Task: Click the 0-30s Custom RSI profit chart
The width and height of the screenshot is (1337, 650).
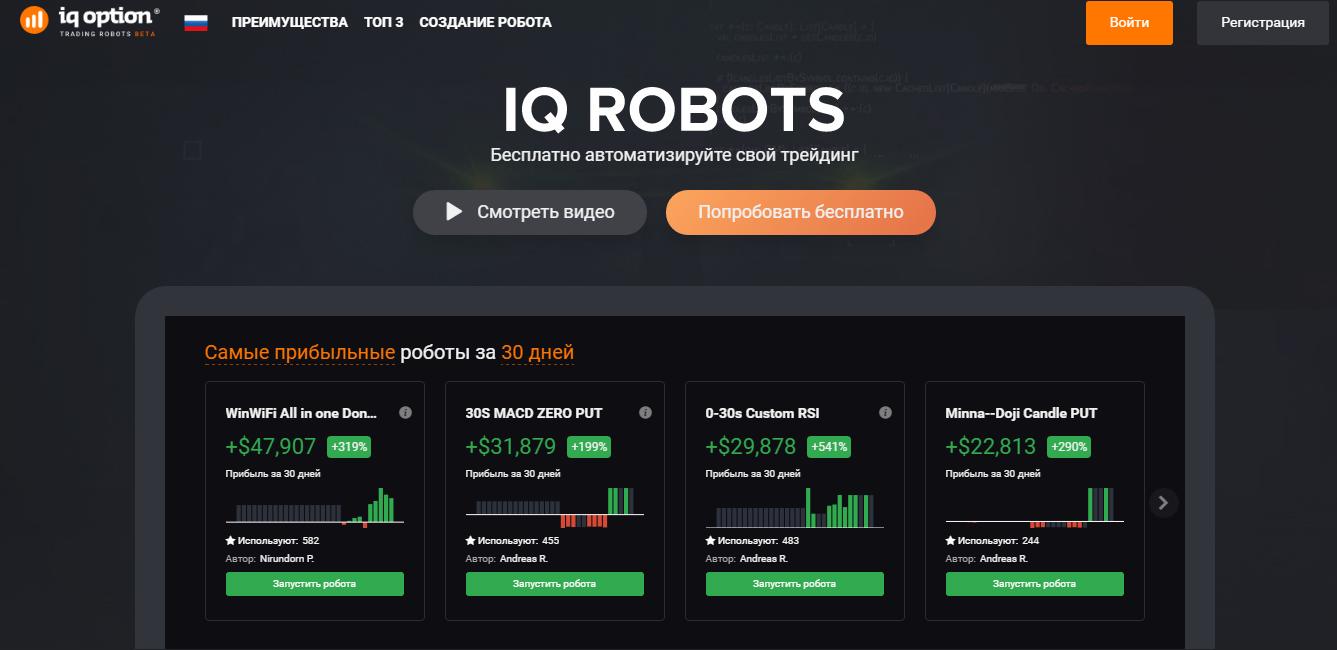Action: 795,508
